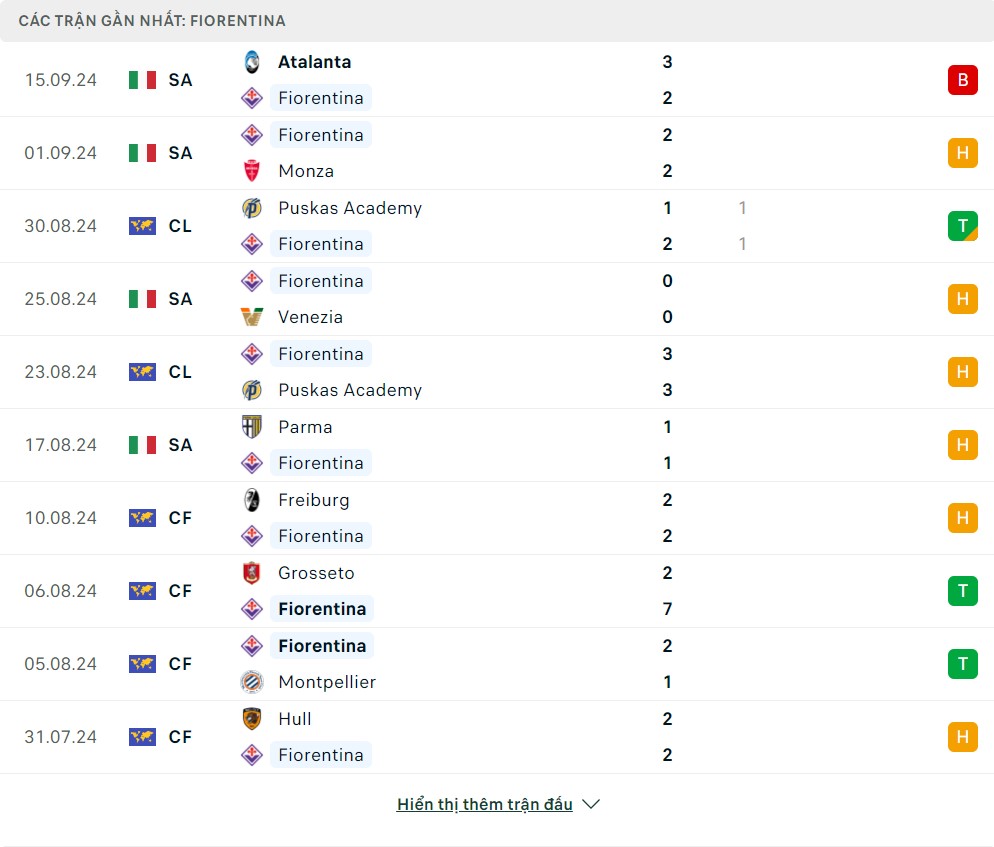Viewport: 994px width, 847px height.
Task: Click red B result badge for Atalanta match
Action: click(962, 80)
